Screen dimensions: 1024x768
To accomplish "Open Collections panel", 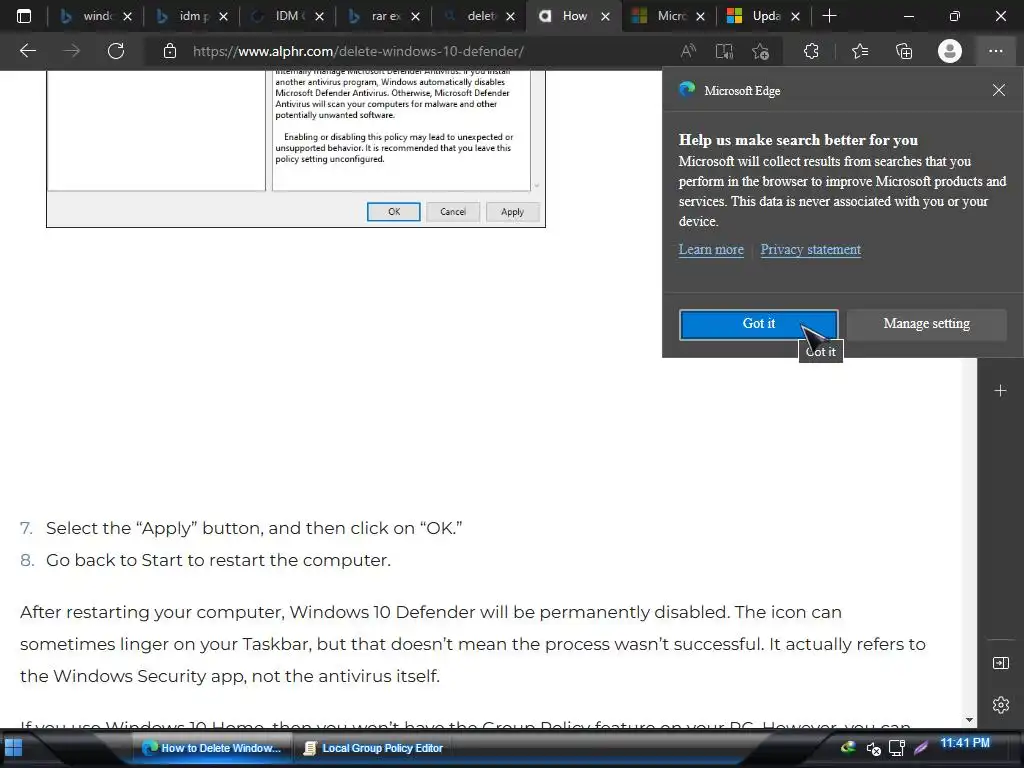I will (x=904, y=51).
